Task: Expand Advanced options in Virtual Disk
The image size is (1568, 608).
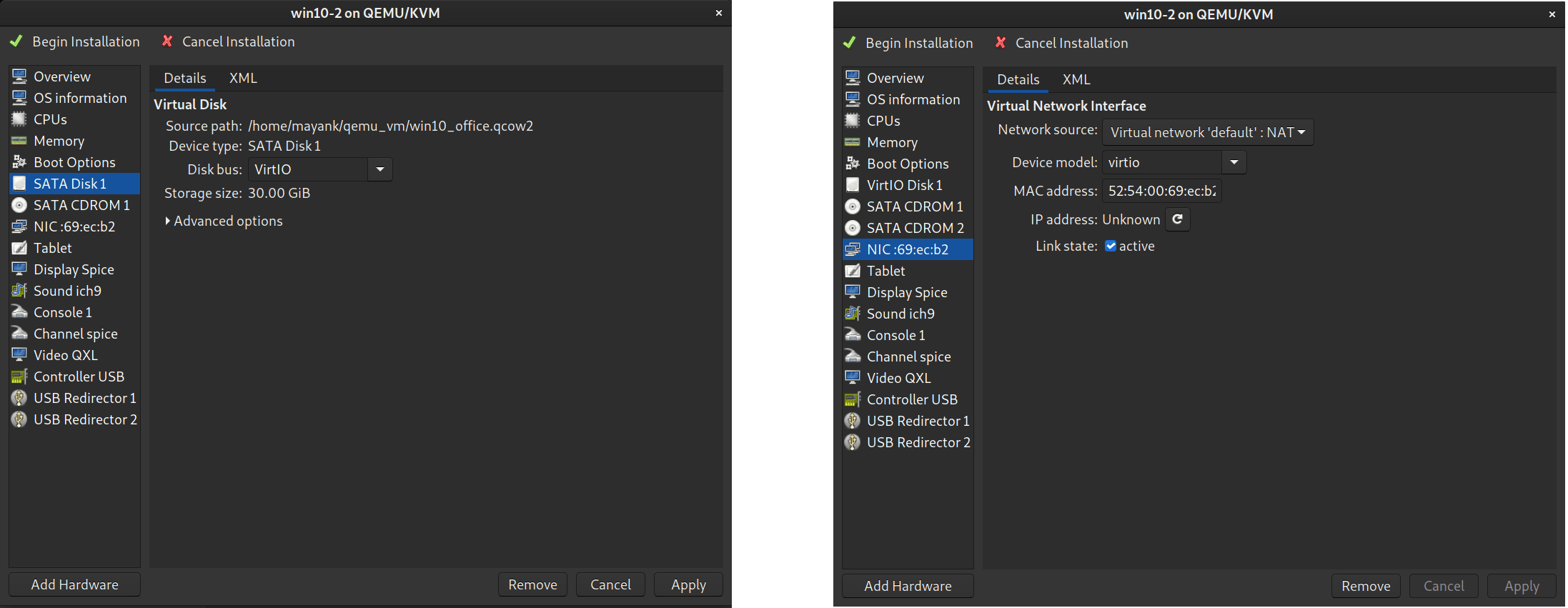Action: (x=224, y=221)
